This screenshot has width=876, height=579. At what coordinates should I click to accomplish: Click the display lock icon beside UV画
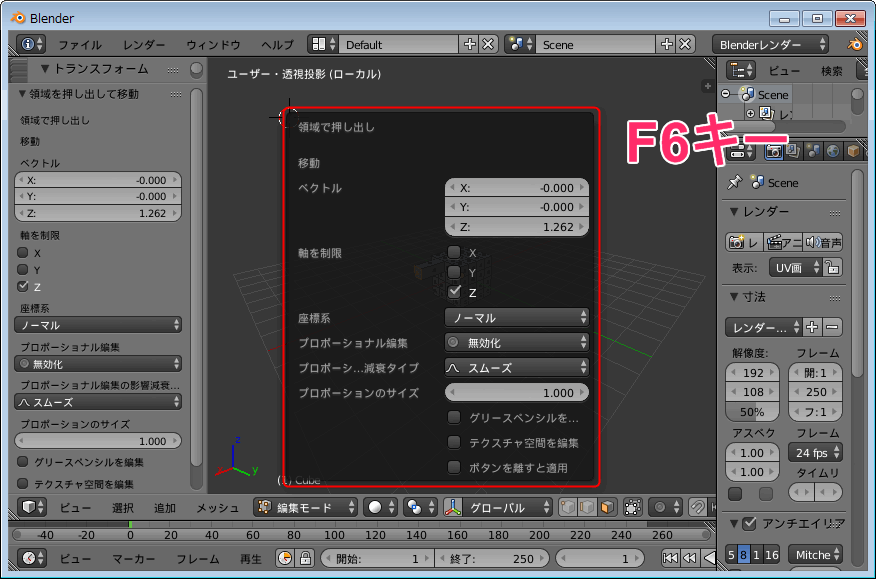832,267
